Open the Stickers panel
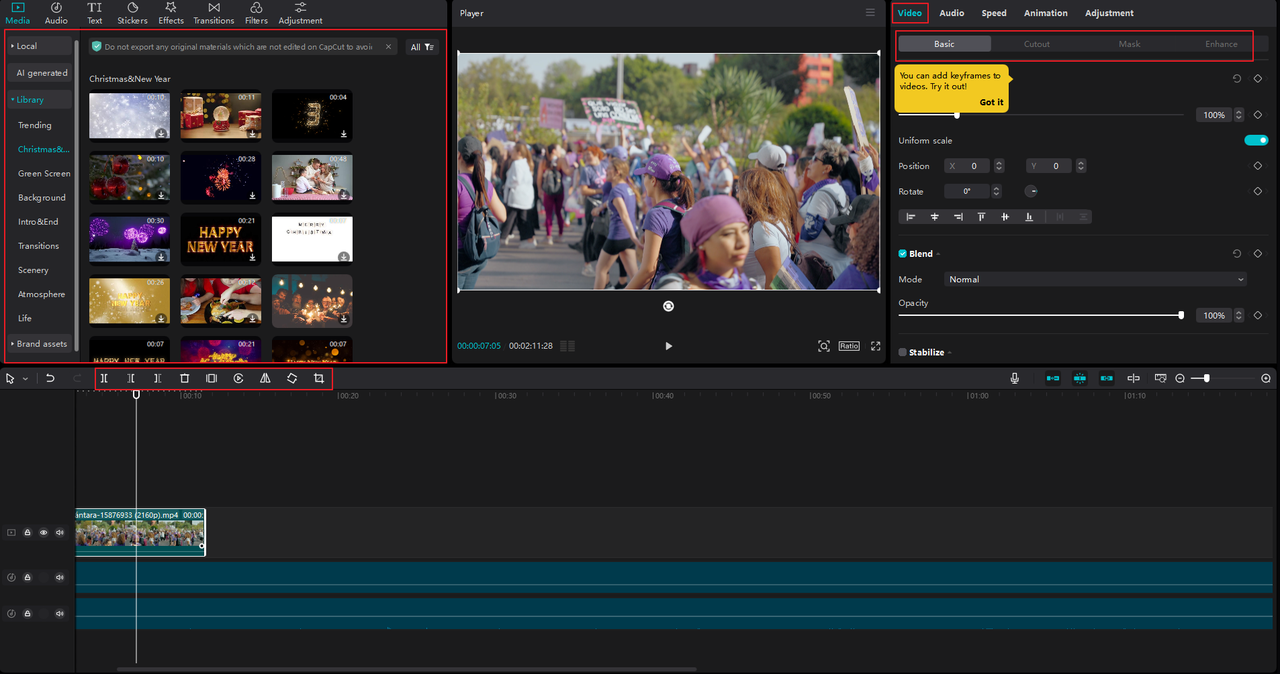The width and height of the screenshot is (1280, 674). [x=132, y=13]
